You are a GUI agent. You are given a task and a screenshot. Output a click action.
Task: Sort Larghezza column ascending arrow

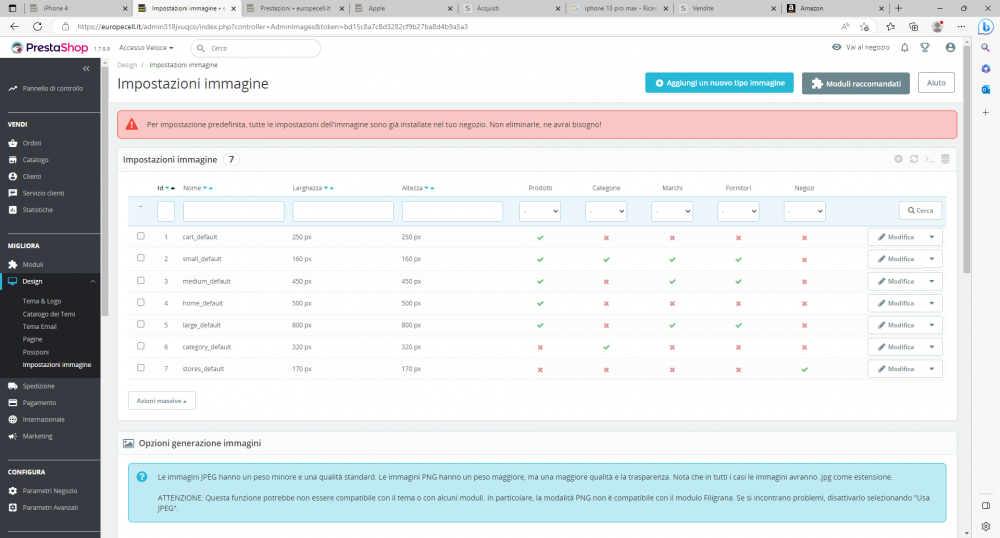click(x=332, y=188)
